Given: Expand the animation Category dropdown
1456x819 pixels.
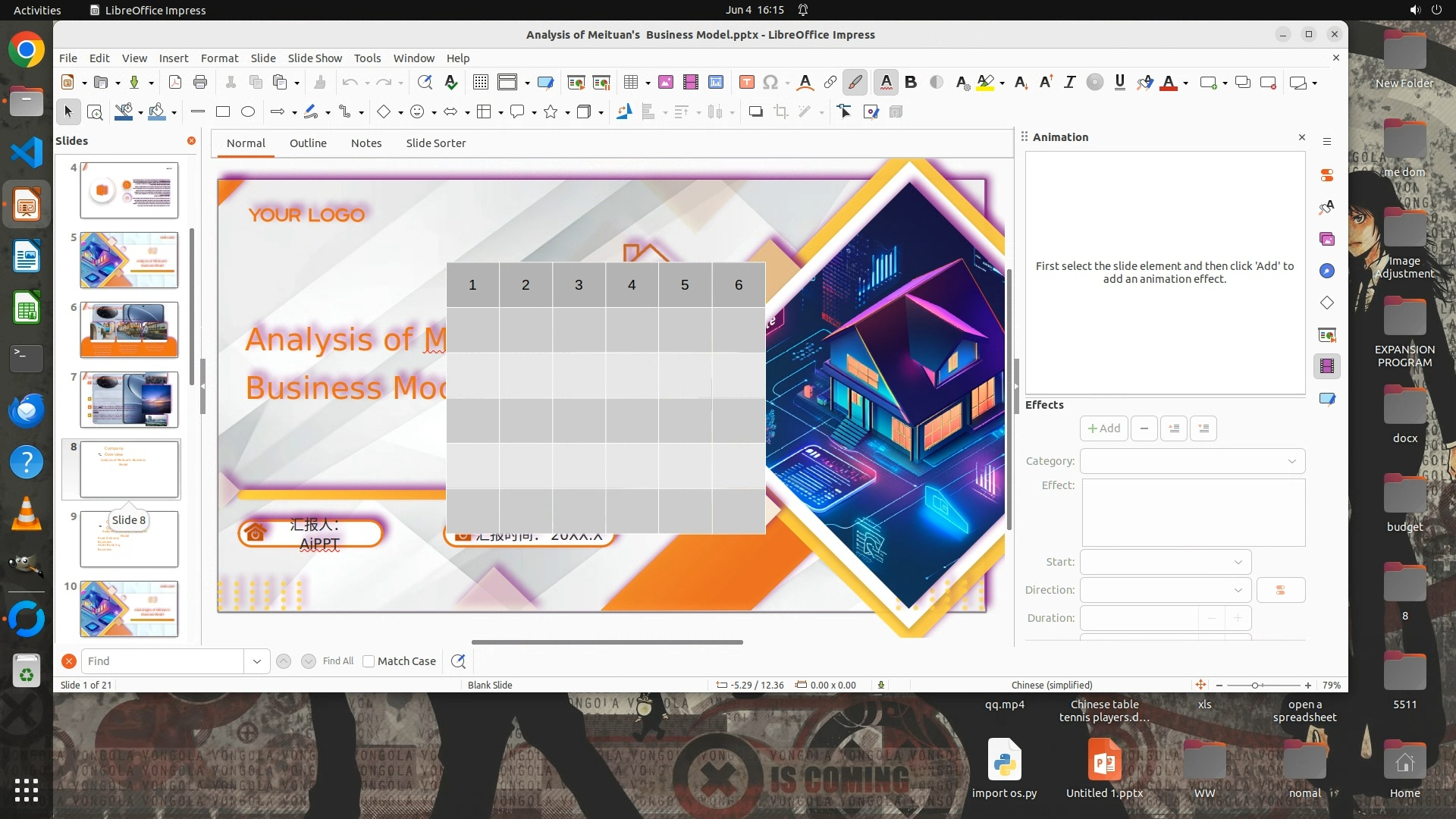Looking at the screenshot, I should [x=1192, y=461].
